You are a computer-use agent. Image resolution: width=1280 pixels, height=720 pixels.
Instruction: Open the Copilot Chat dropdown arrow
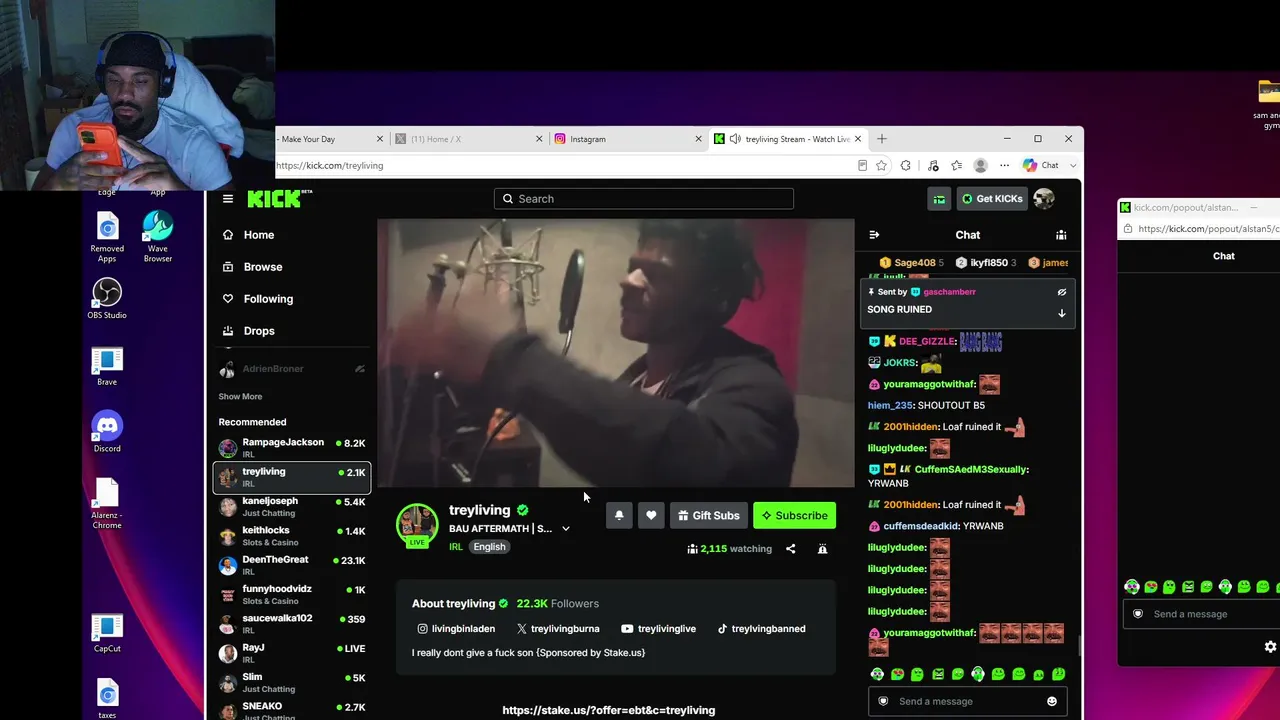pos(1073,166)
